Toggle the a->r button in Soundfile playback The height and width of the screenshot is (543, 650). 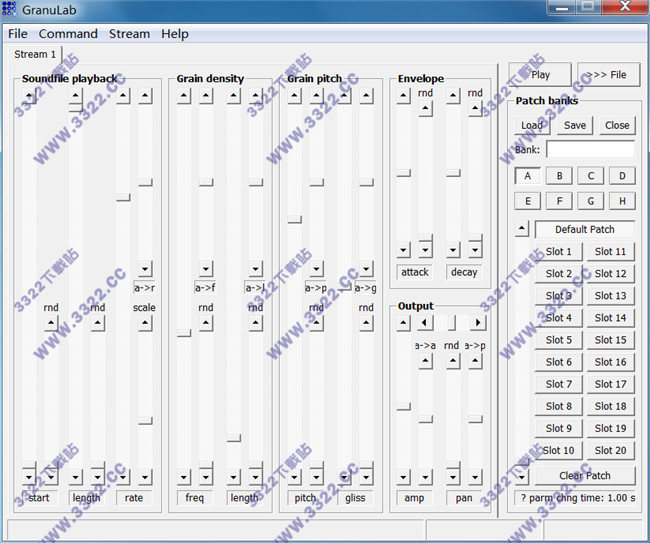pyautogui.click(x=144, y=288)
